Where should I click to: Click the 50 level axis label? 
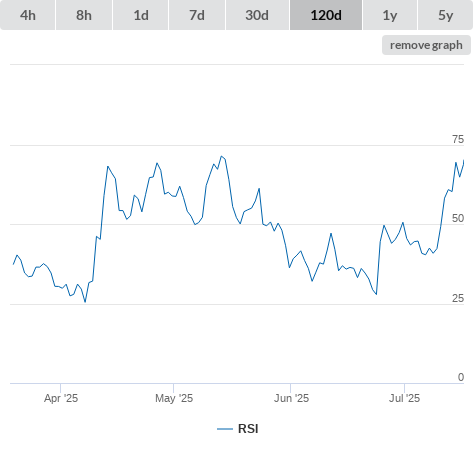point(458,218)
